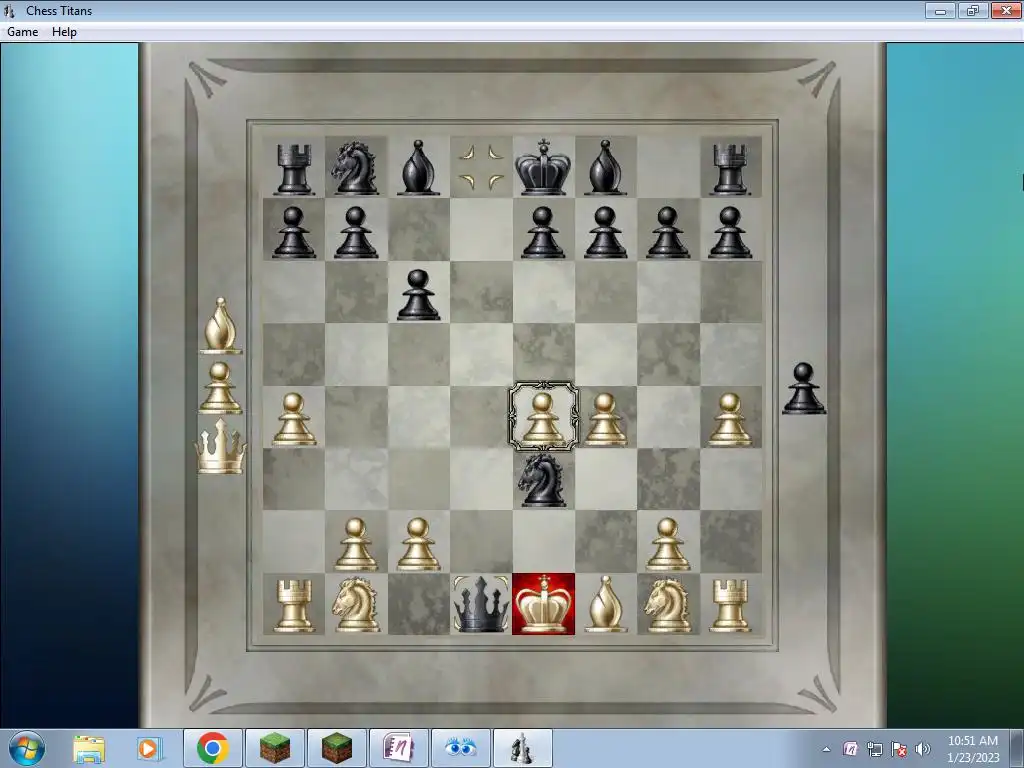Click the white pawn on b2
The height and width of the screenshot is (768, 1024).
tap(356, 544)
